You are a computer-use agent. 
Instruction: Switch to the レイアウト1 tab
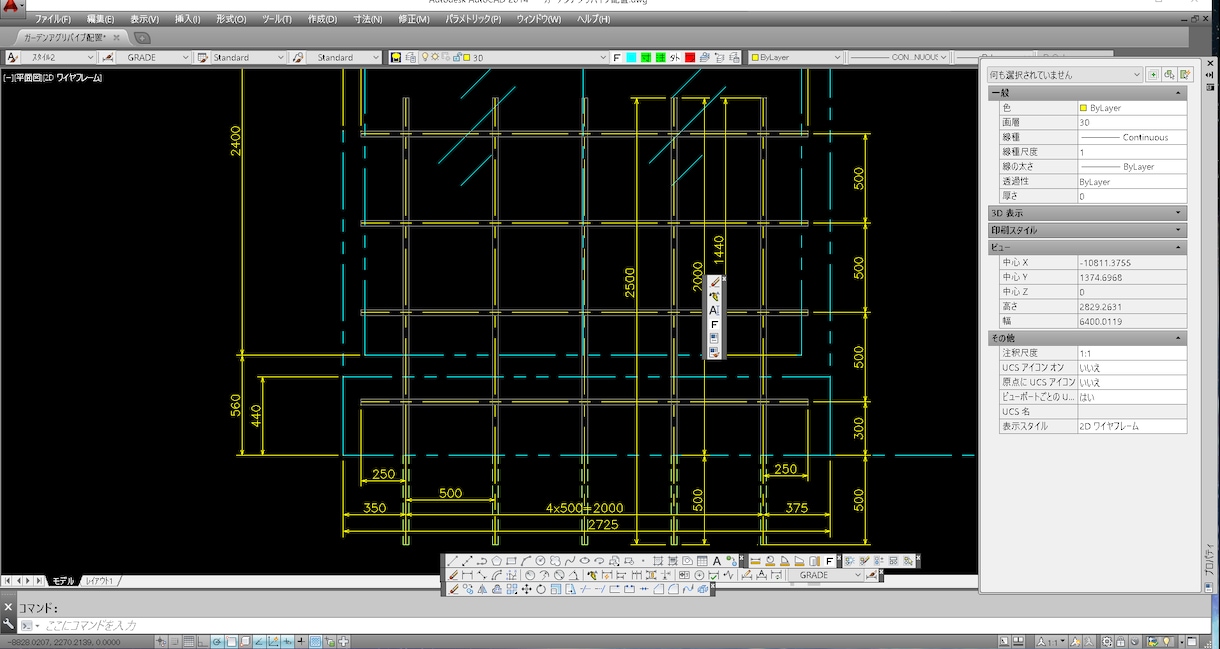pos(100,581)
